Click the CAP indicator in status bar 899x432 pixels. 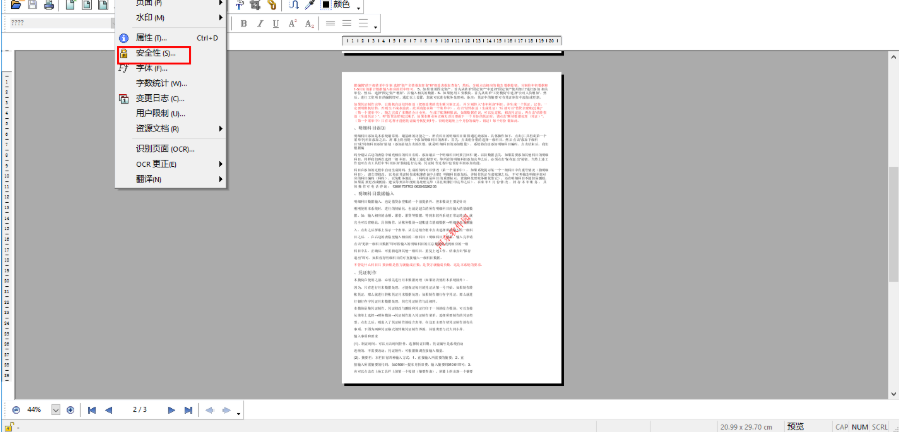click(x=842, y=427)
